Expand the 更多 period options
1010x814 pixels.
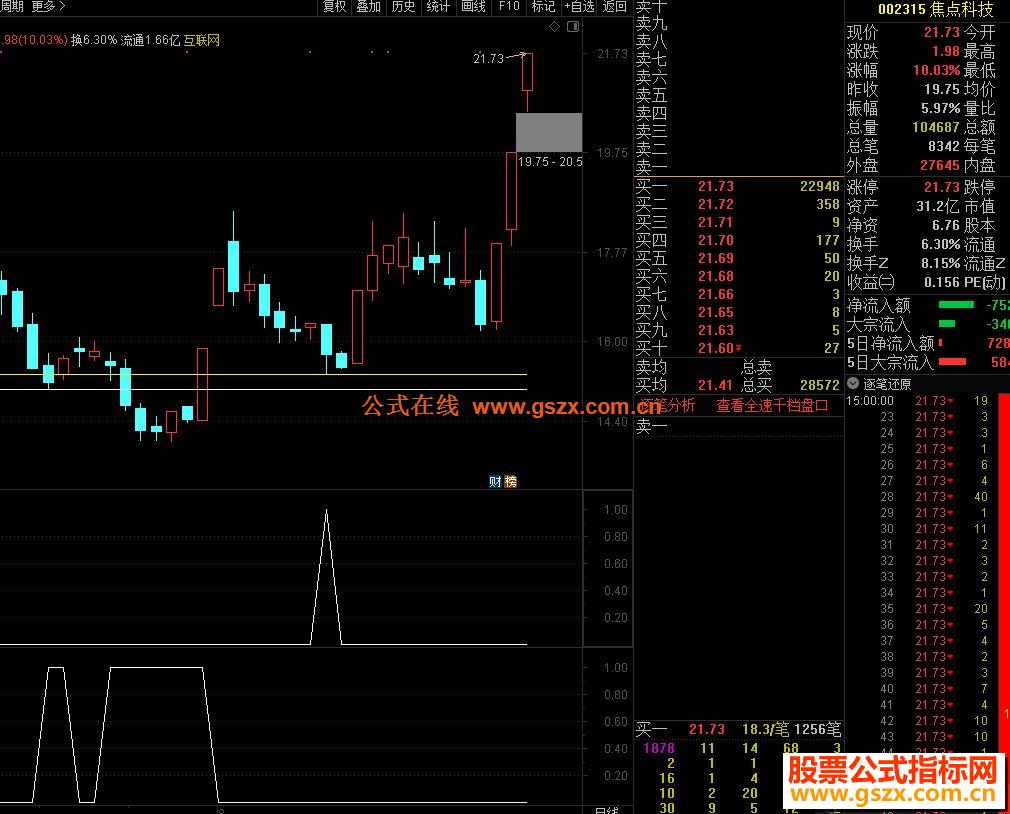(48, 6)
